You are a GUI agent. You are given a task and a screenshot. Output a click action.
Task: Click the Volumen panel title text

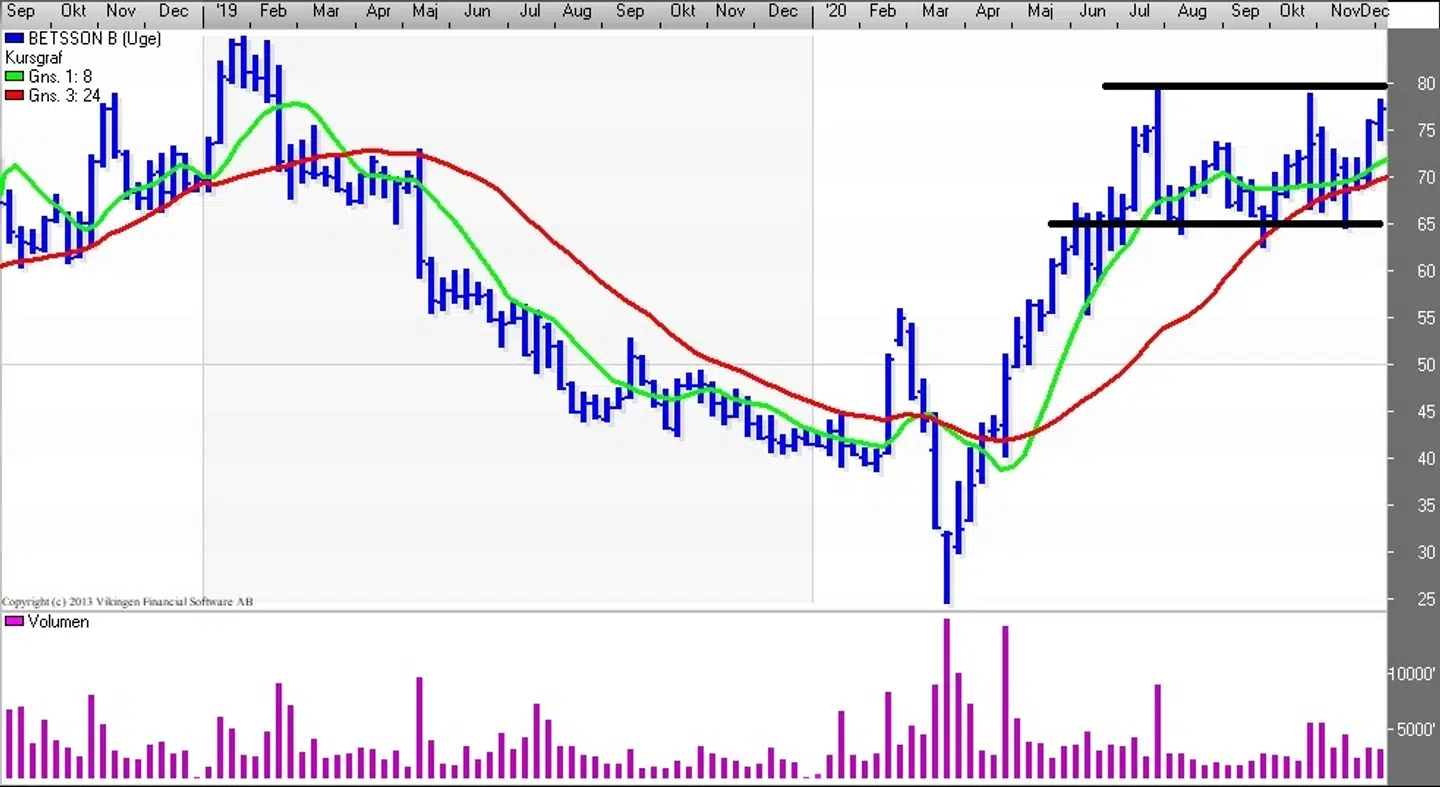pyautogui.click(x=58, y=622)
